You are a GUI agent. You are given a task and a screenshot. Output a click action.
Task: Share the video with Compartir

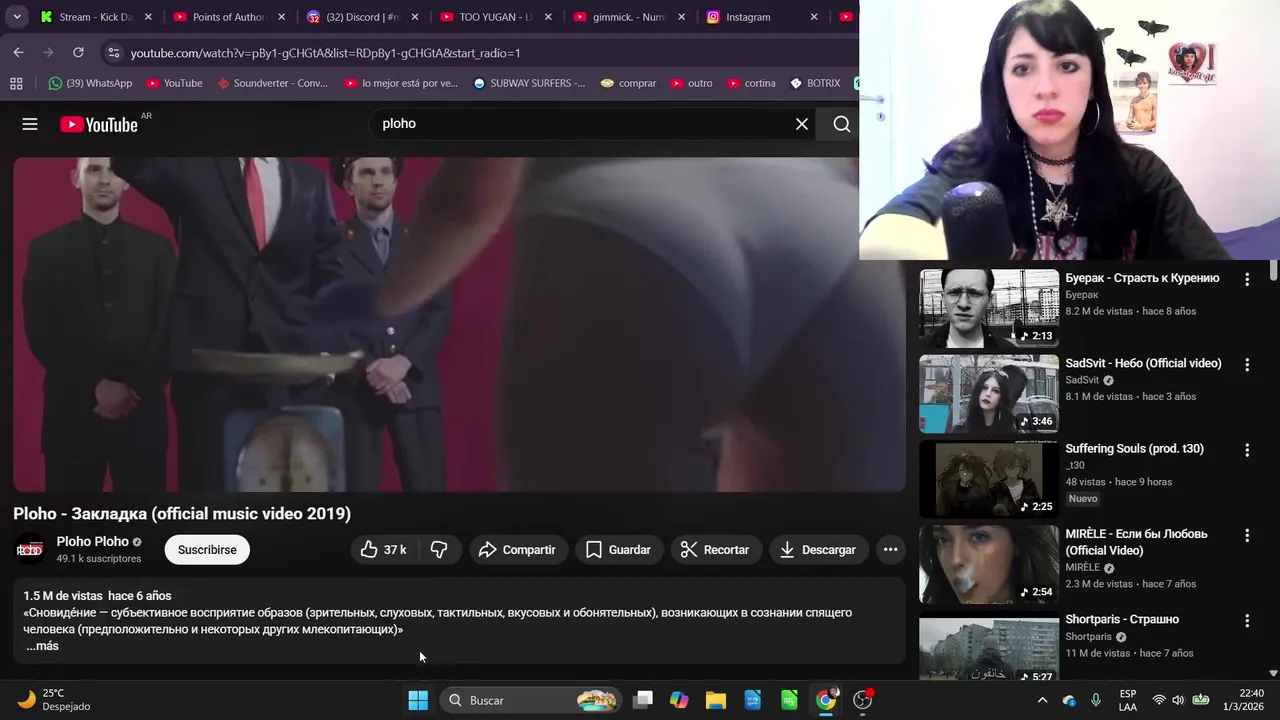[517, 550]
